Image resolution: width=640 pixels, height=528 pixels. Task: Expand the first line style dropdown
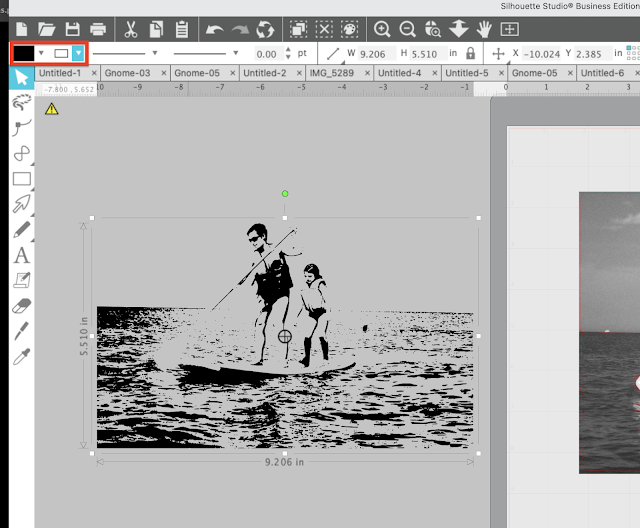[155, 53]
